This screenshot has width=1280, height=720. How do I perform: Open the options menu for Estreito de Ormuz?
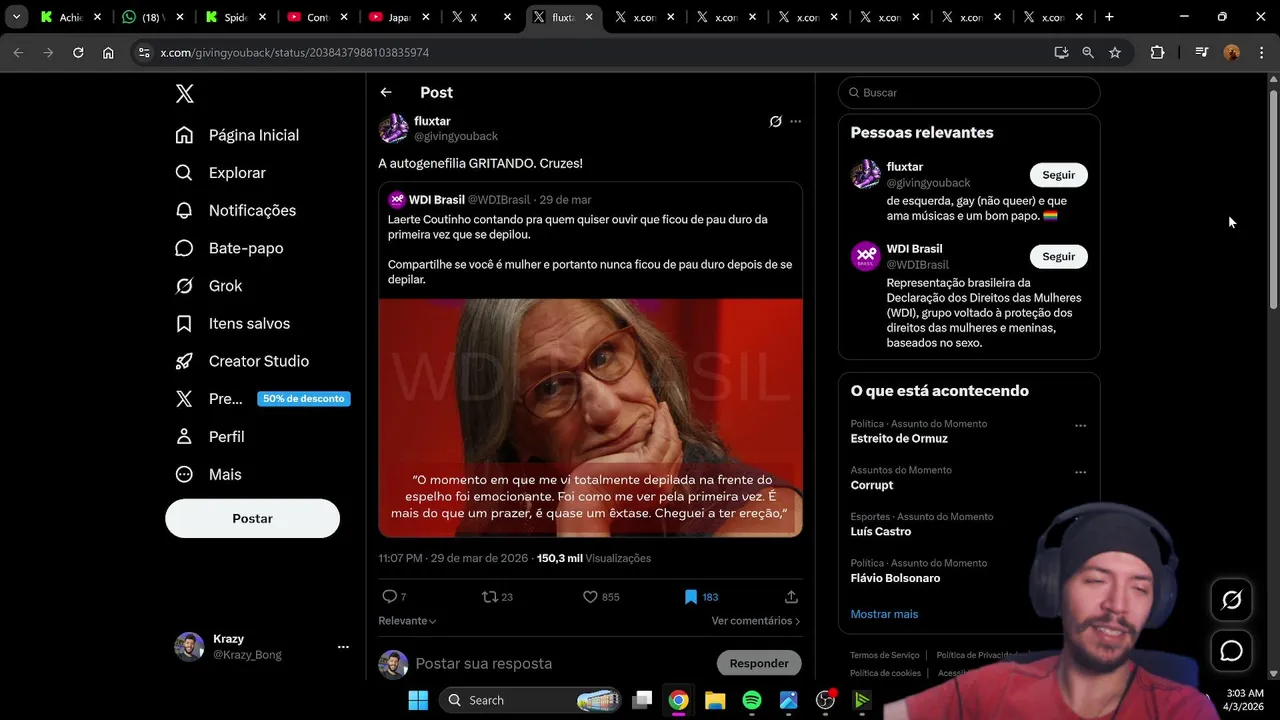pyautogui.click(x=1080, y=426)
